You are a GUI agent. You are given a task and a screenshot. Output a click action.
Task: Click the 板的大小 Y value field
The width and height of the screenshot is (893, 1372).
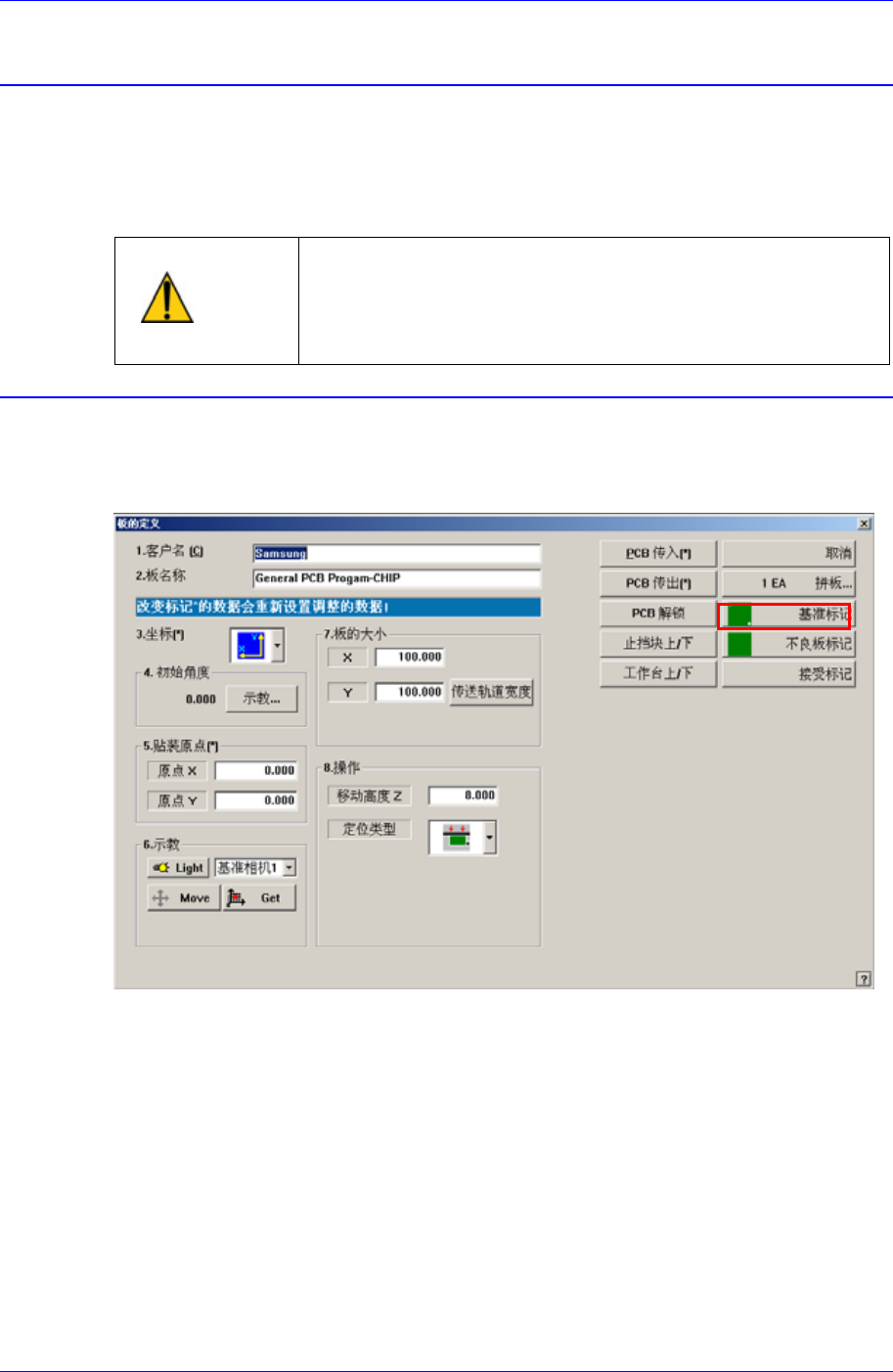(x=410, y=692)
